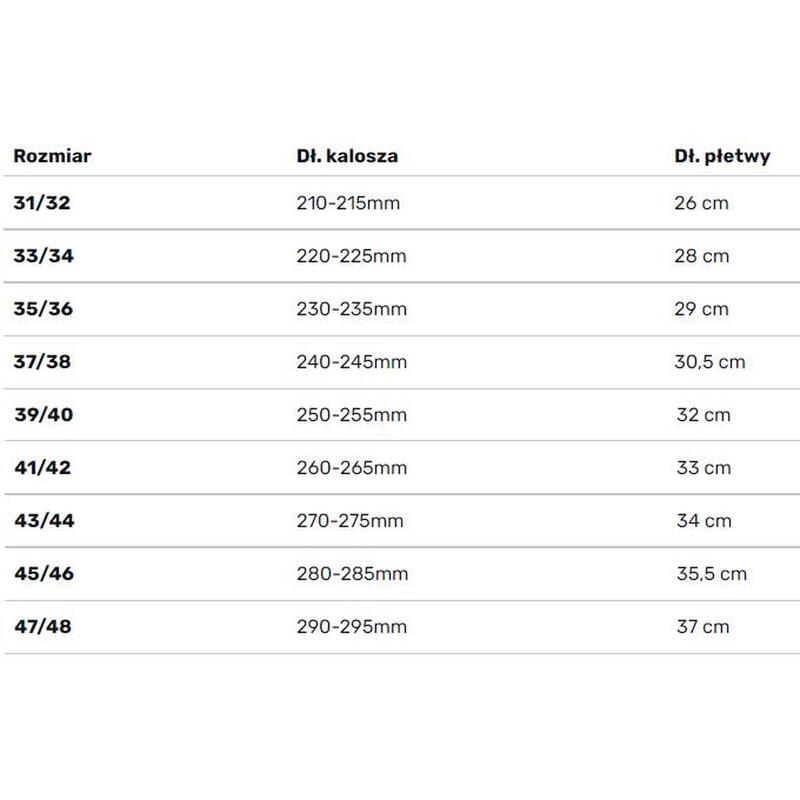Select the 31/32 size row label
This screenshot has height=800, width=800.
pyautogui.click(x=42, y=203)
